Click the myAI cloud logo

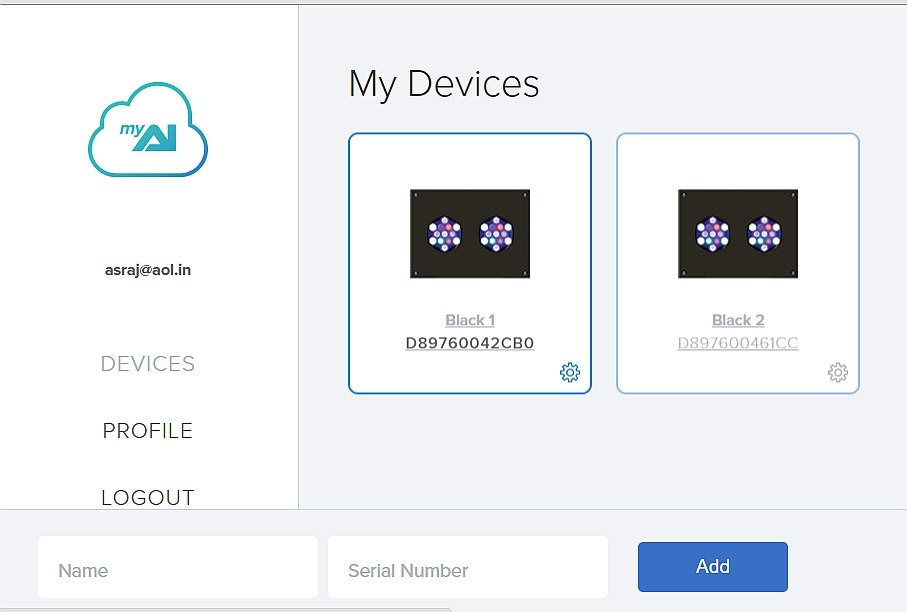pos(148,130)
